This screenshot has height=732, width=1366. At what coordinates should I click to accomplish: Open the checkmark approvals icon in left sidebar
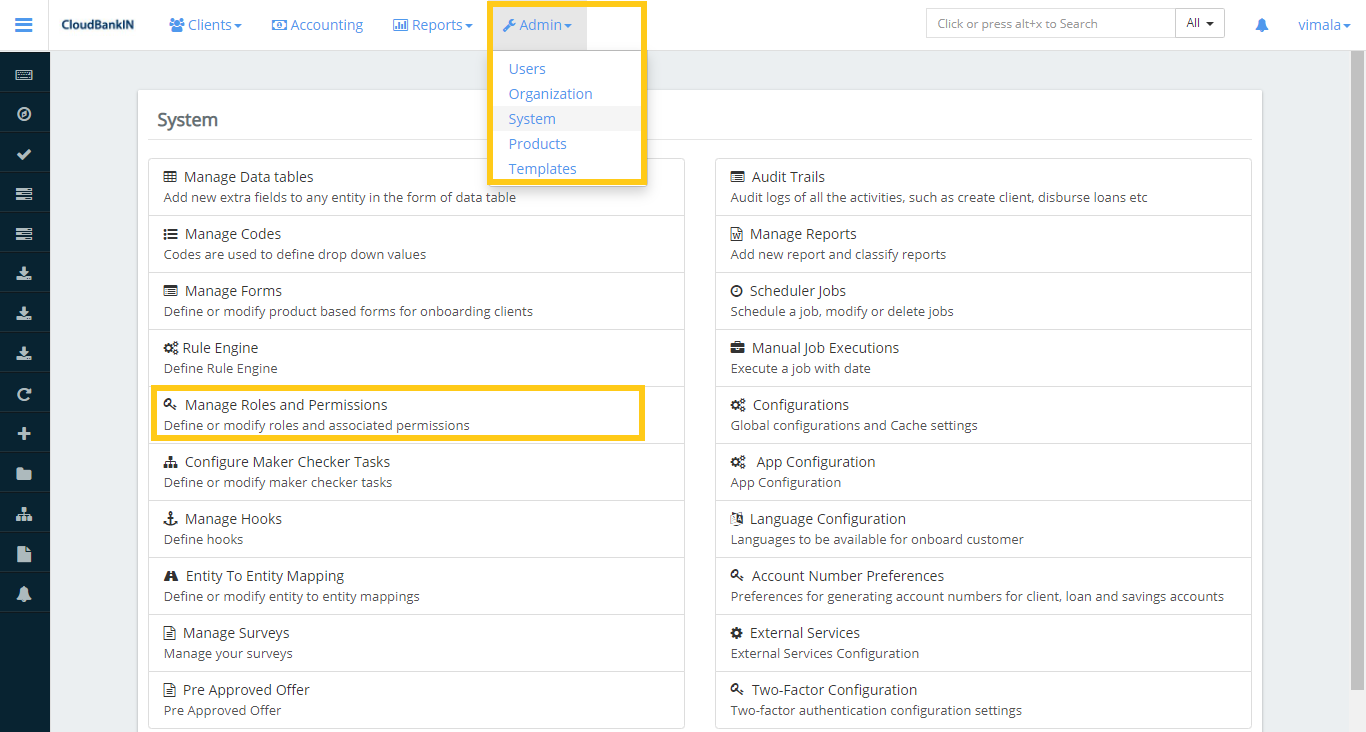tap(24, 152)
